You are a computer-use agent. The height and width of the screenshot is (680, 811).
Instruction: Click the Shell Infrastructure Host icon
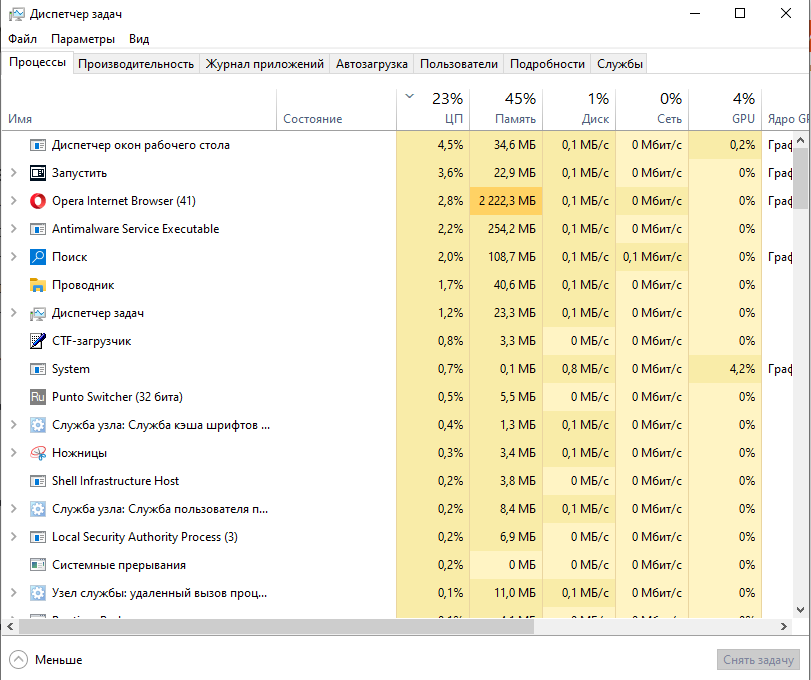pyautogui.click(x=37, y=480)
